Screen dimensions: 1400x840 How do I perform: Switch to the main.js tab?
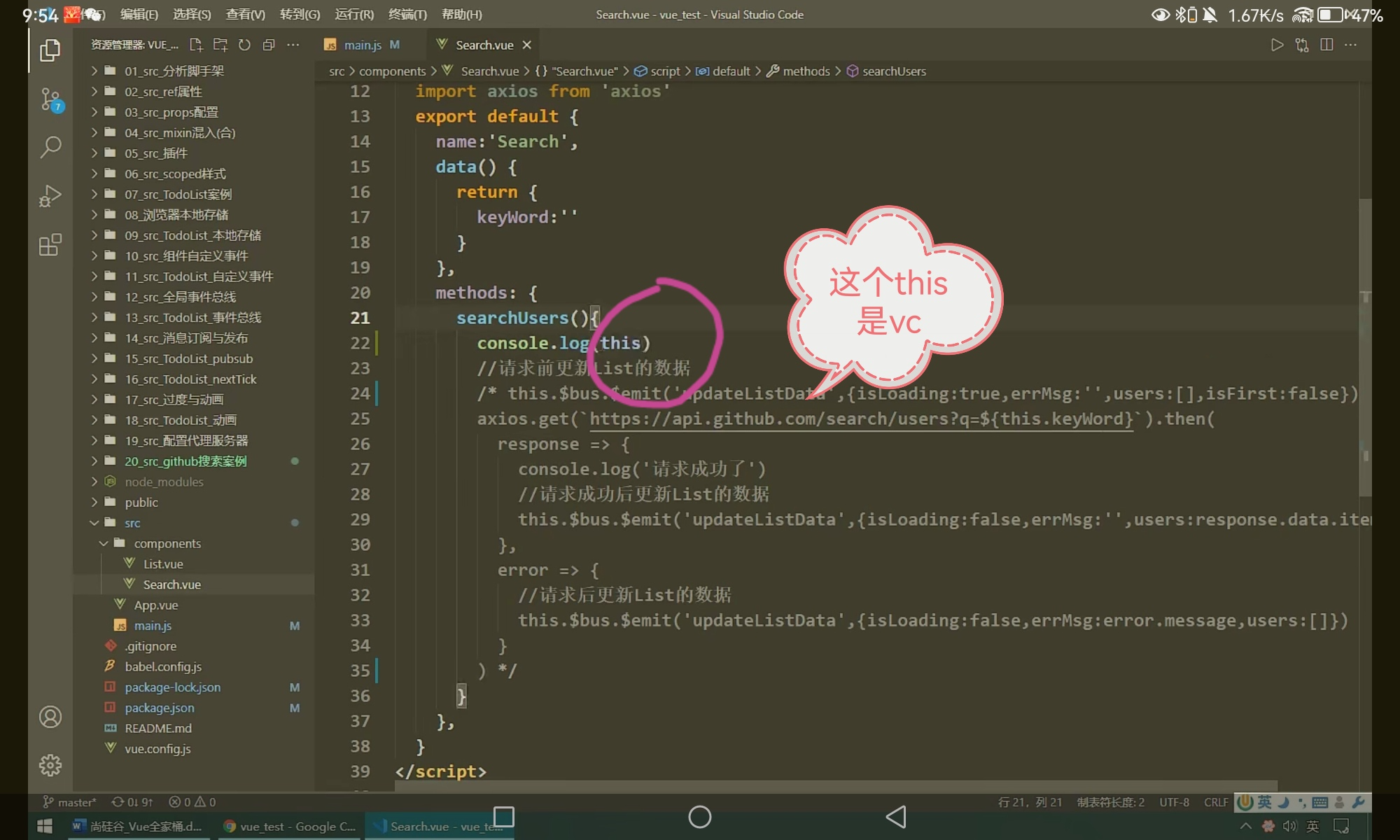click(362, 45)
